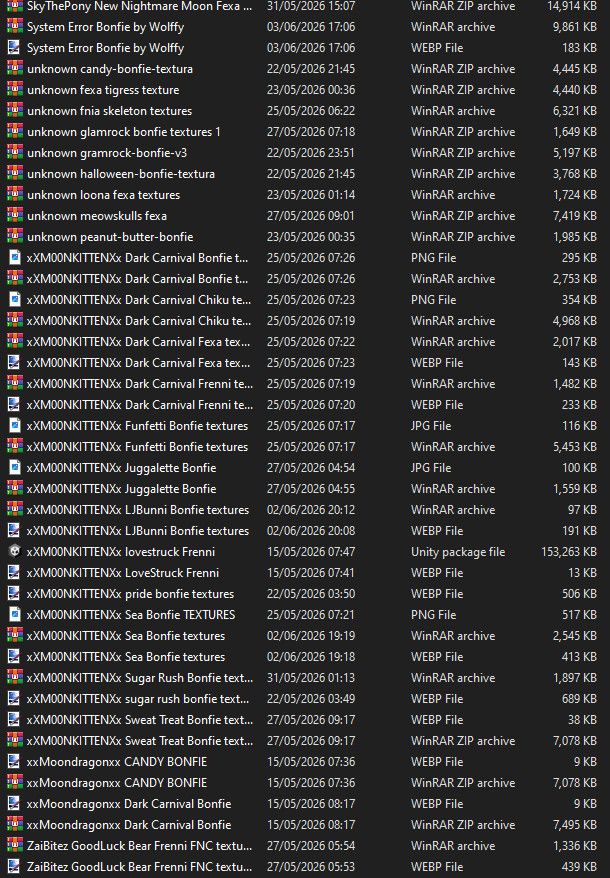The width and height of the screenshot is (610, 878).
Task: Click date 02/06/2026 20:08
Action: click(311, 530)
